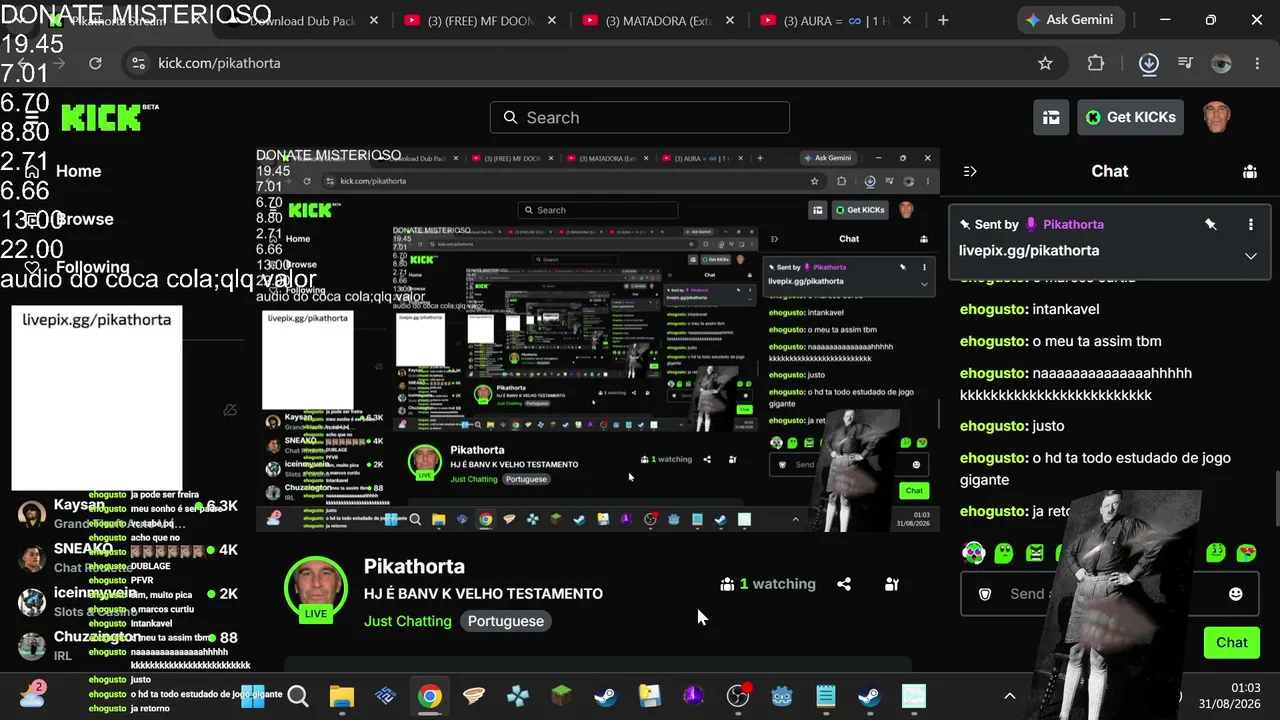Click chat identity shield icon

click(985, 594)
